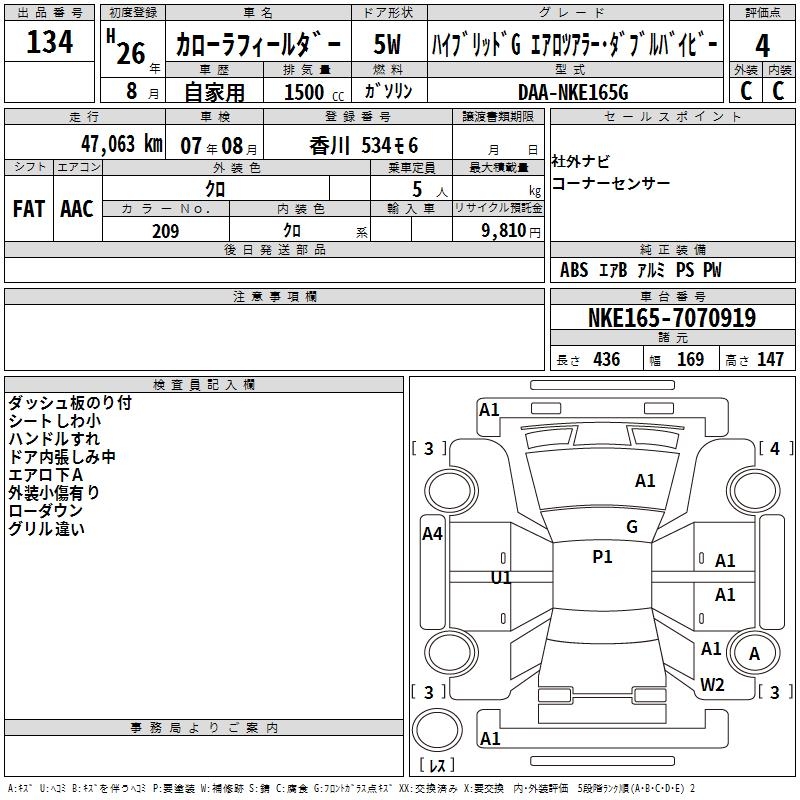Select the color number 209

[166, 231]
